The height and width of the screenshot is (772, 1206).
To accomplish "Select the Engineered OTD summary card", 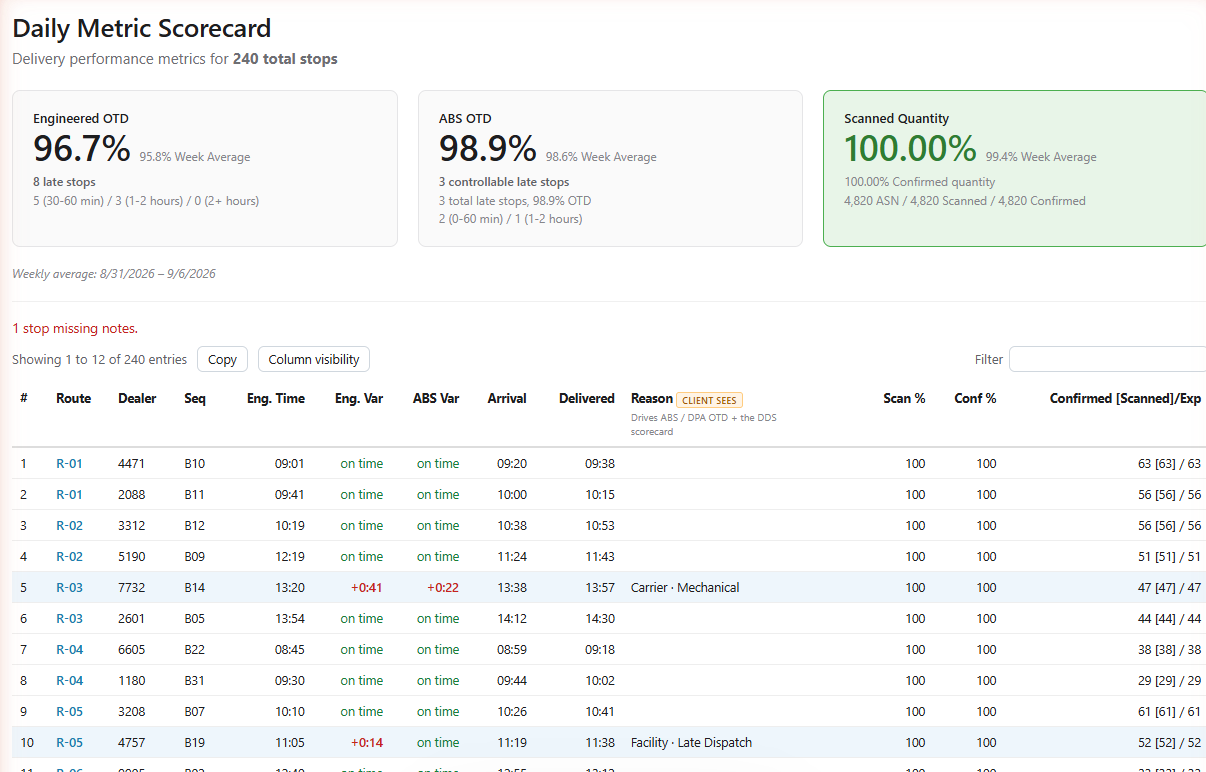I will click(x=205, y=168).
